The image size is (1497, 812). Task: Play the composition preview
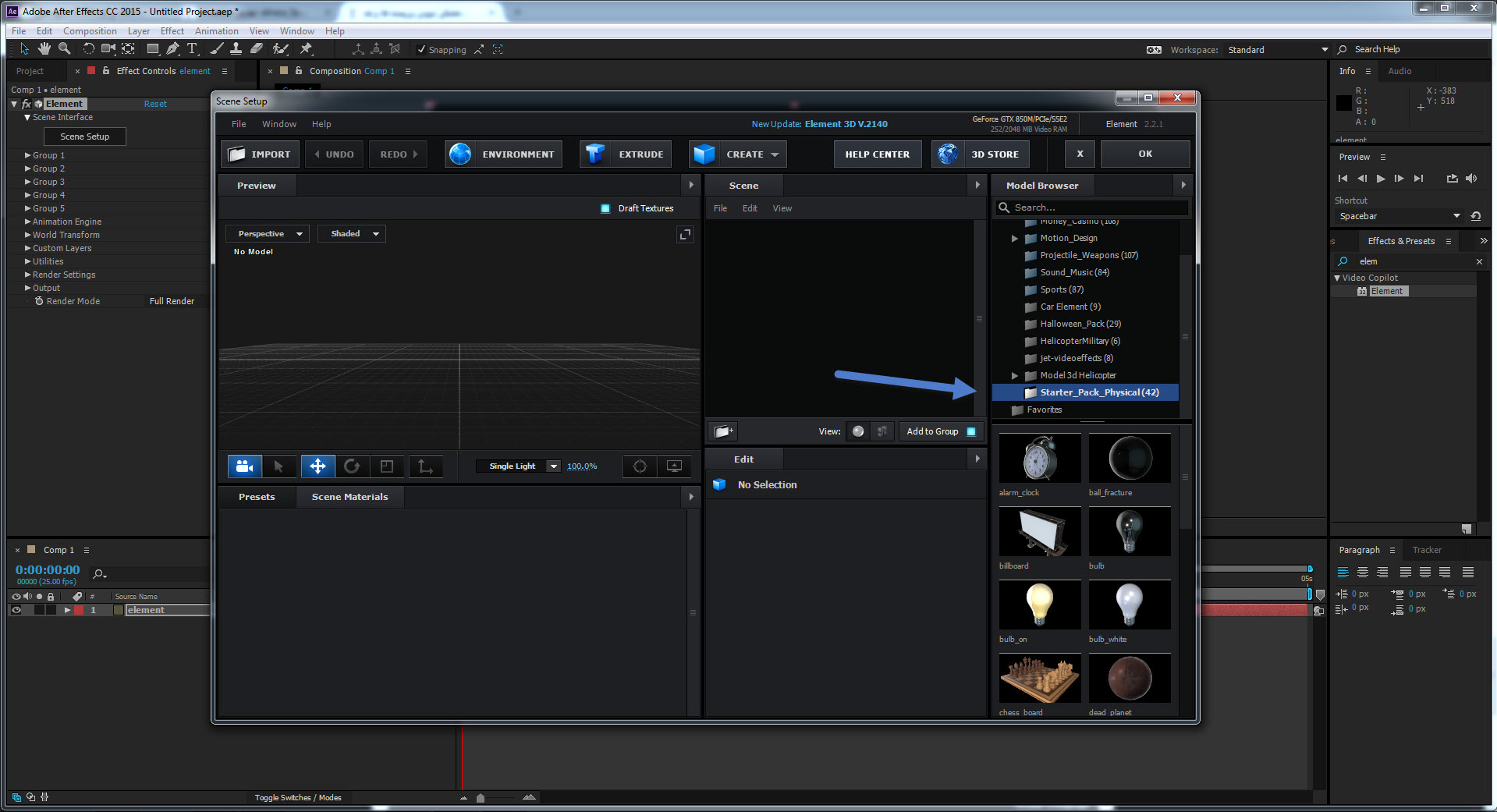pos(1381,179)
